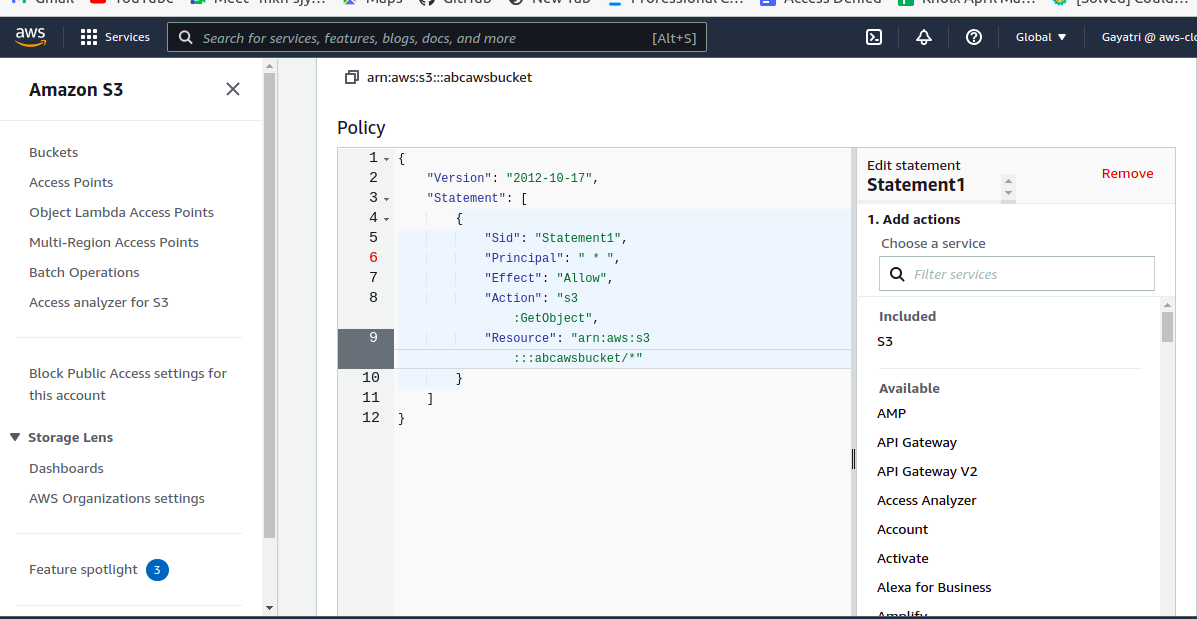
Task: Click the editor panel splitter handle
Action: click(853, 458)
